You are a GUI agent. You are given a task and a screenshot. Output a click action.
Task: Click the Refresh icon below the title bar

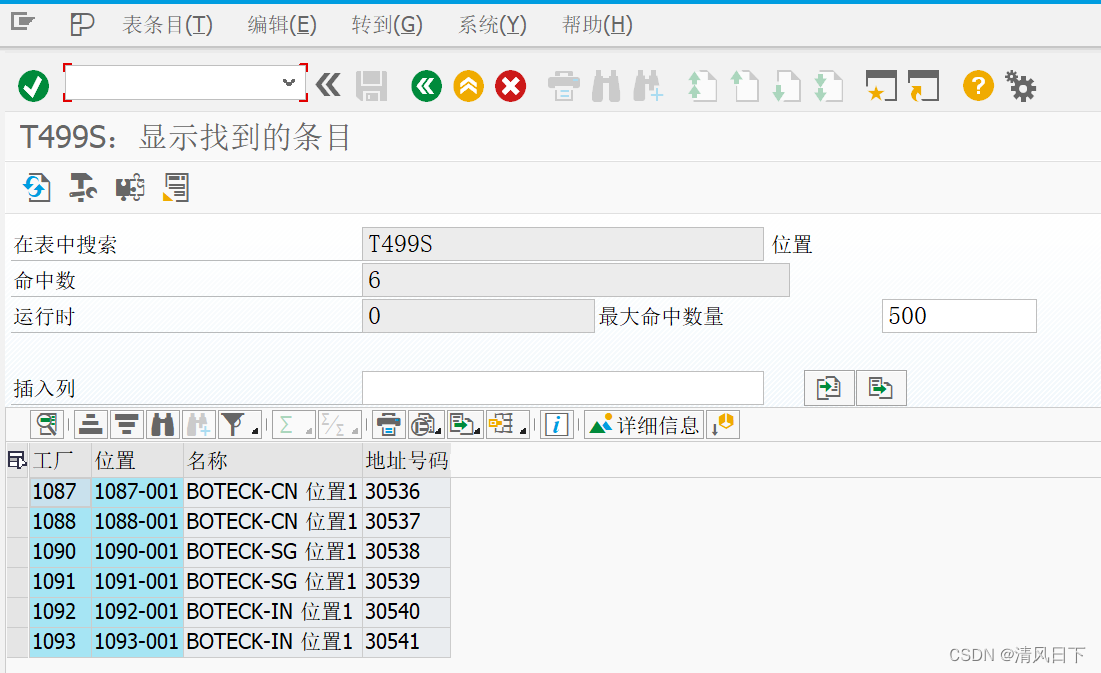(36, 187)
